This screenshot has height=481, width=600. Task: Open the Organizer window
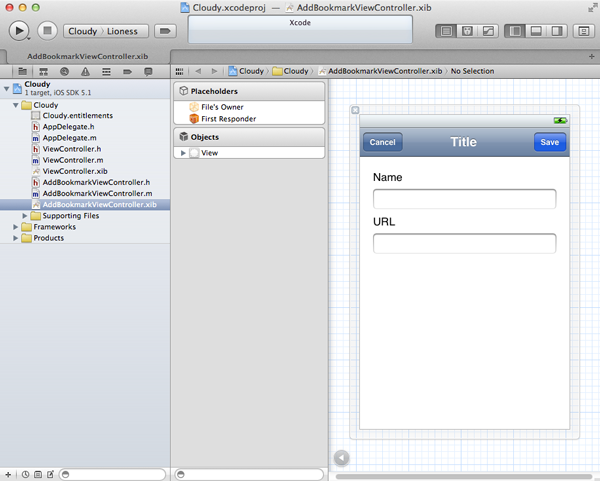coord(584,31)
